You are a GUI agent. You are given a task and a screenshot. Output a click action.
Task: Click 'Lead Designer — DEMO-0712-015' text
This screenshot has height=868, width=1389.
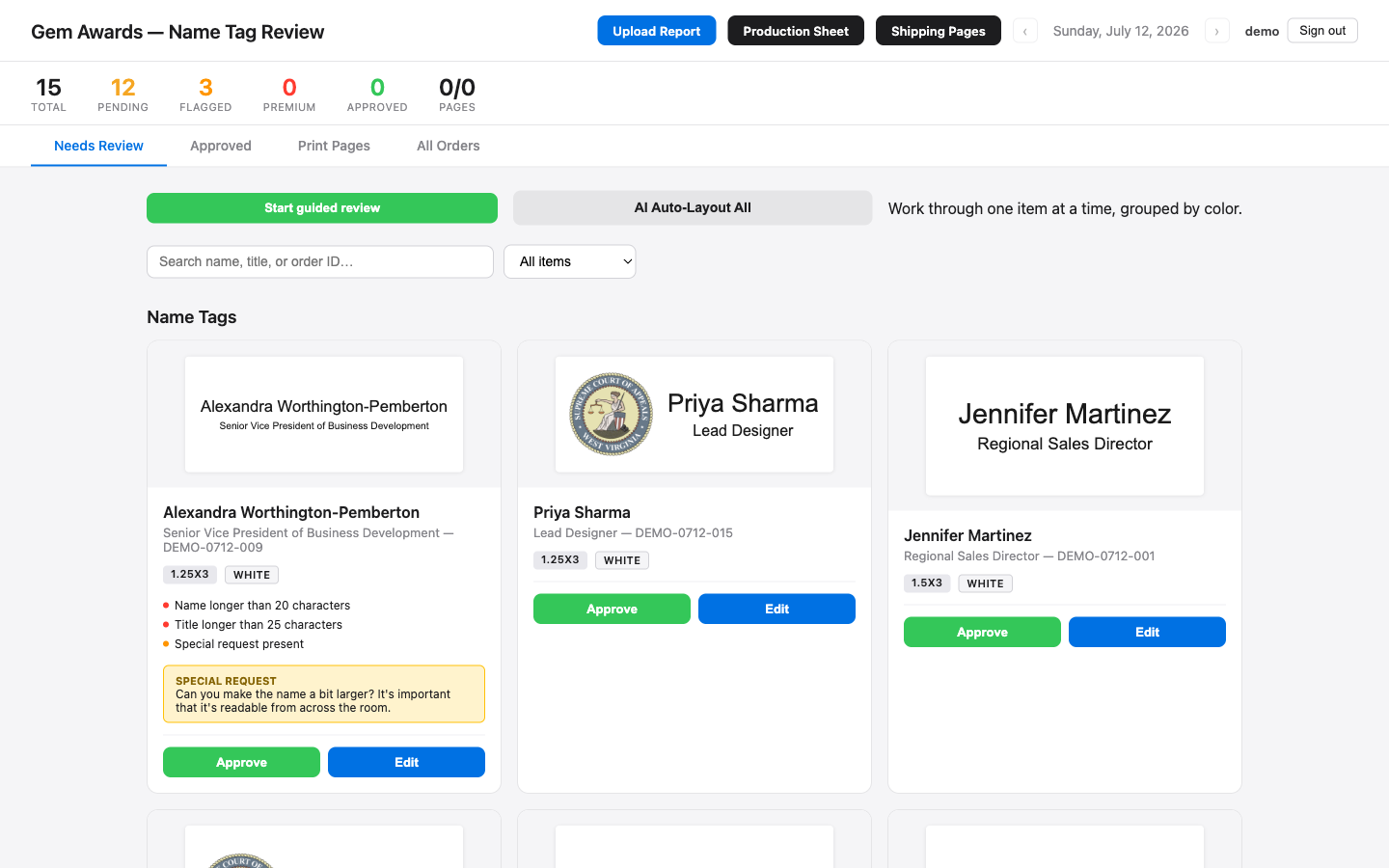(x=633, y=533)
